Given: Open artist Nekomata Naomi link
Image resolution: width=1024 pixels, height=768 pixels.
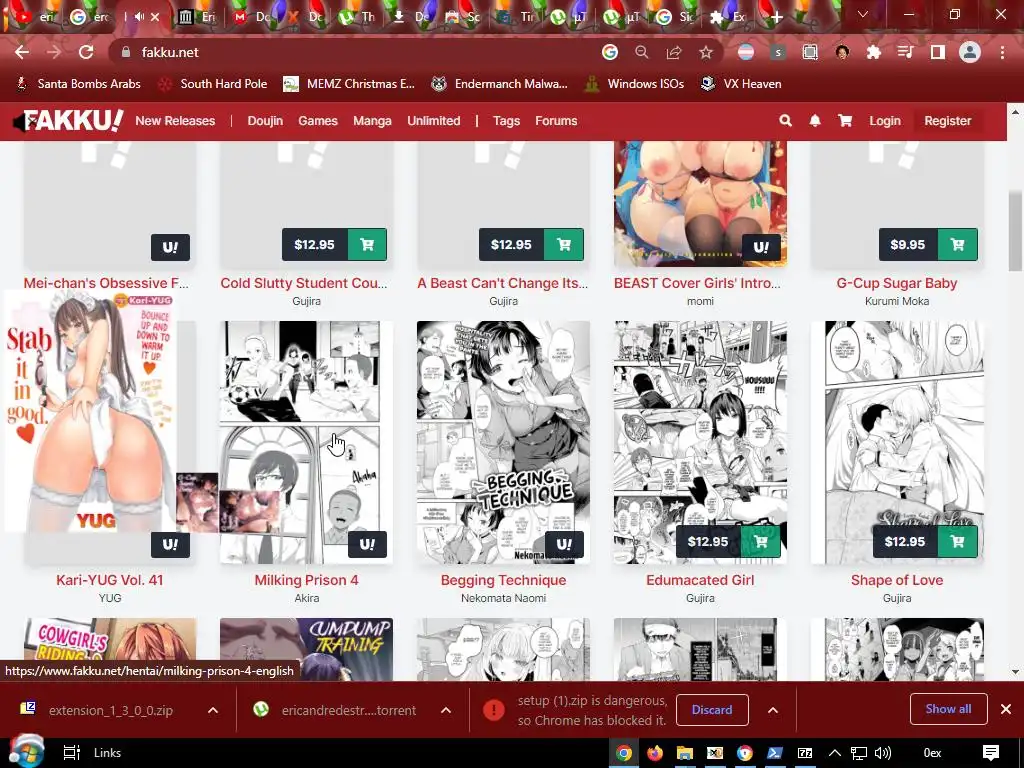Looking at the screenshot, I should pyautogui.click(x=504, y=598).
